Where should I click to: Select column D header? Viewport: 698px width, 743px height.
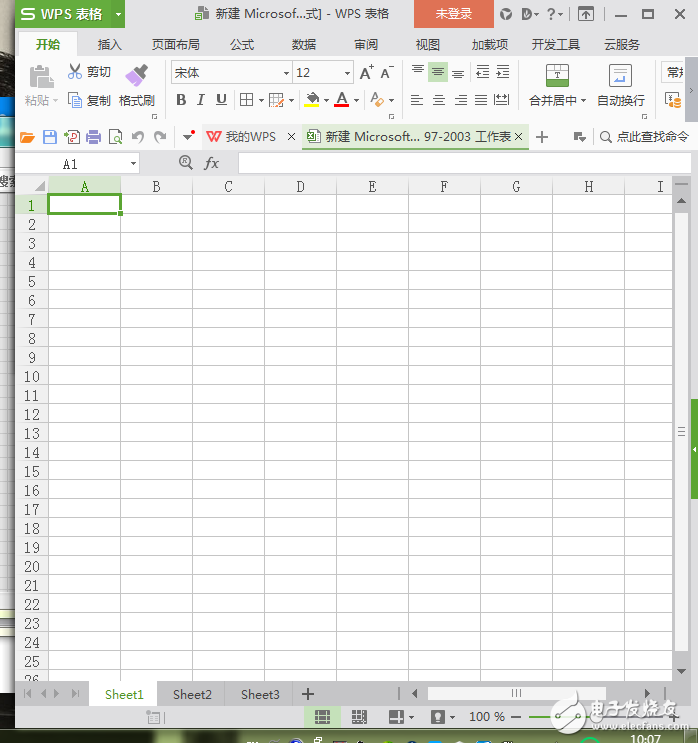coord(300,186)
